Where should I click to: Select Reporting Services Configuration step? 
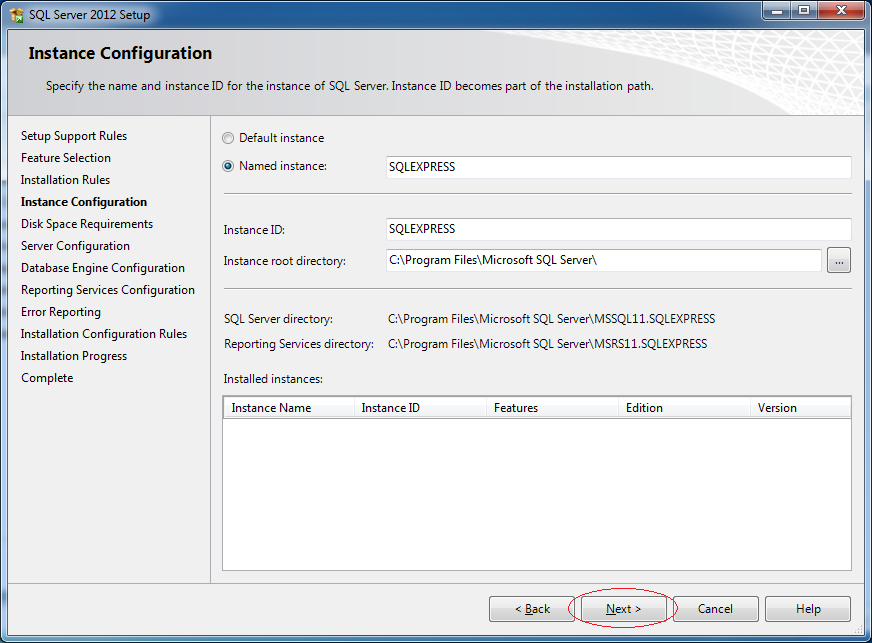[108, 290]
